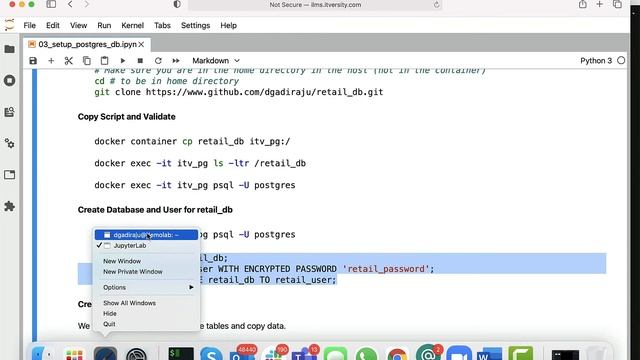This screenshot has width=640, height=360.
Task: Open the Property Inspector gears icon
Action: pyautogui.click(x=9, y=143)
